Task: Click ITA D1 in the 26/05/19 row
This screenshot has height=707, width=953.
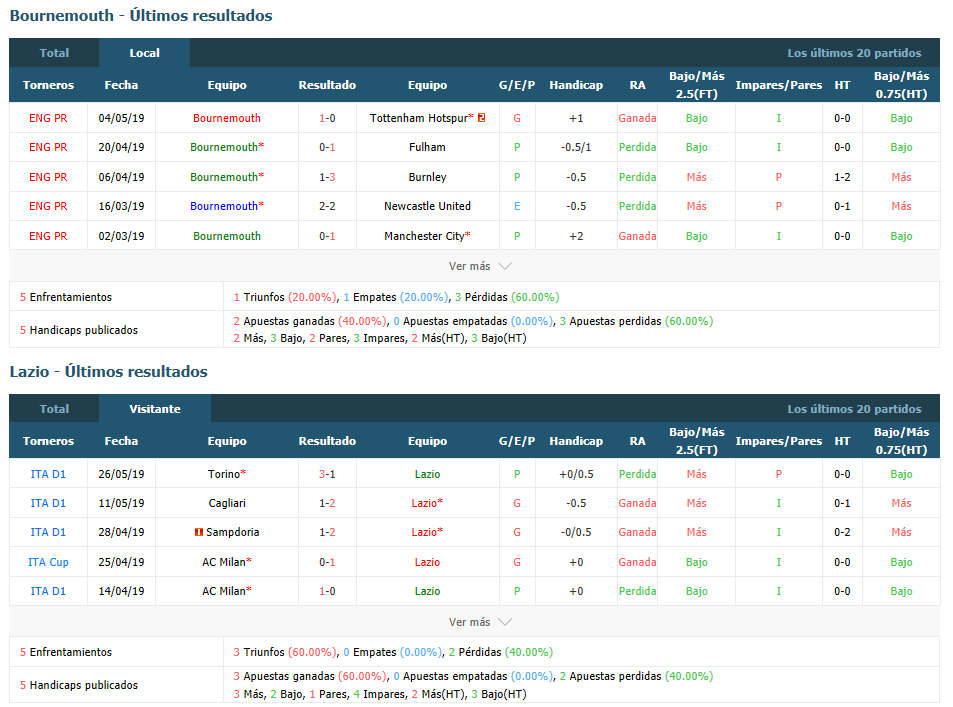Action: [x=48, y=474]
